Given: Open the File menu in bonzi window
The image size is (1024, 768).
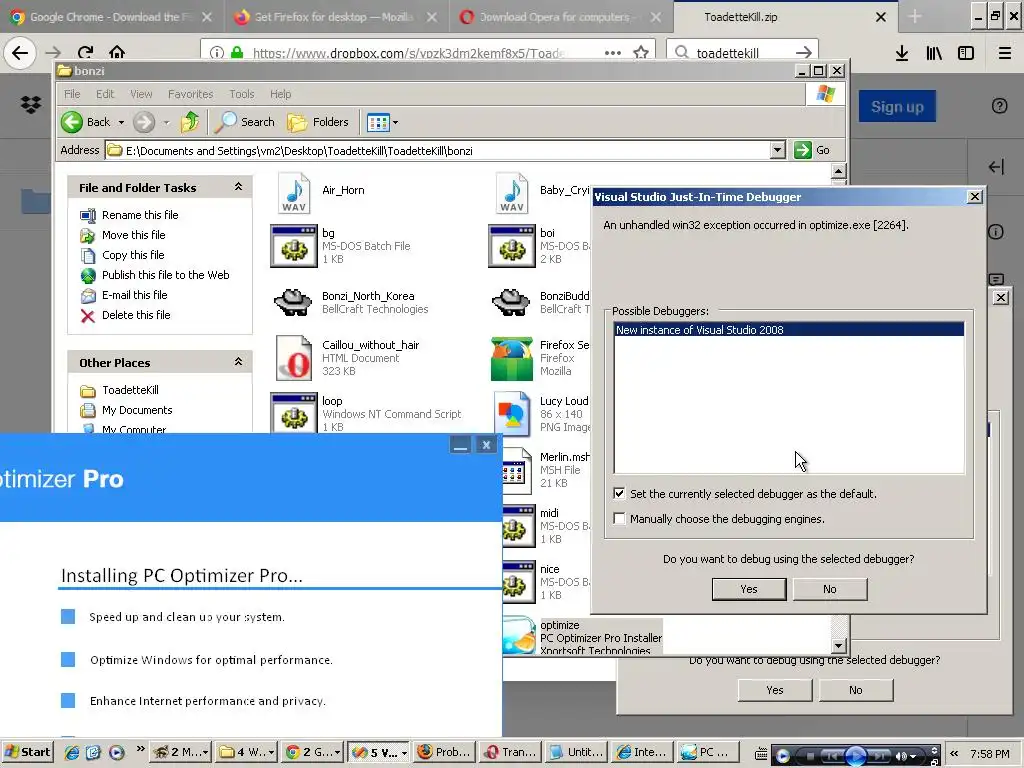Looking at the screenshot, I should coord(72,94).
